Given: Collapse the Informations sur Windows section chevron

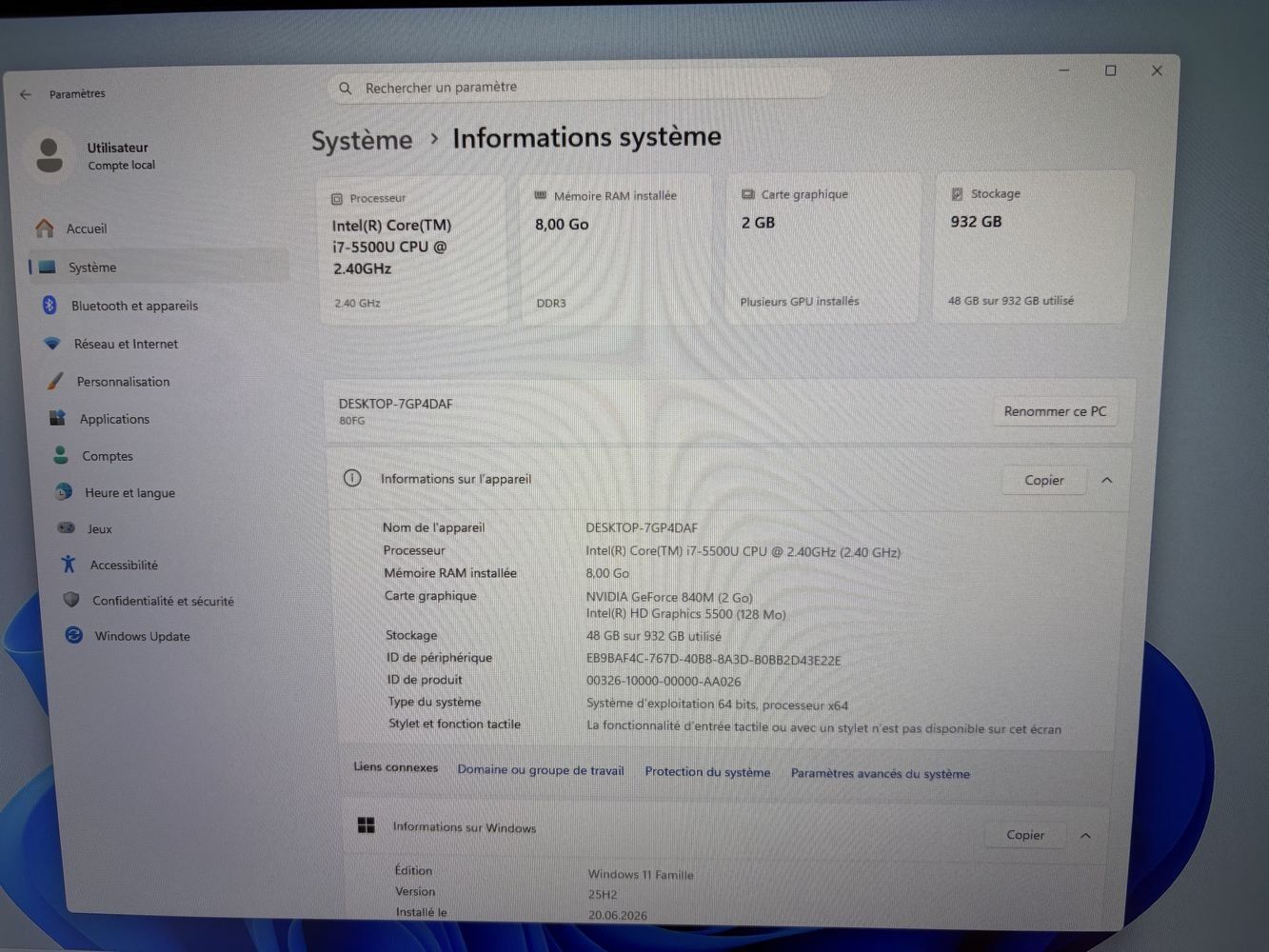Looking at the screenshot, I should (1085, 836).
